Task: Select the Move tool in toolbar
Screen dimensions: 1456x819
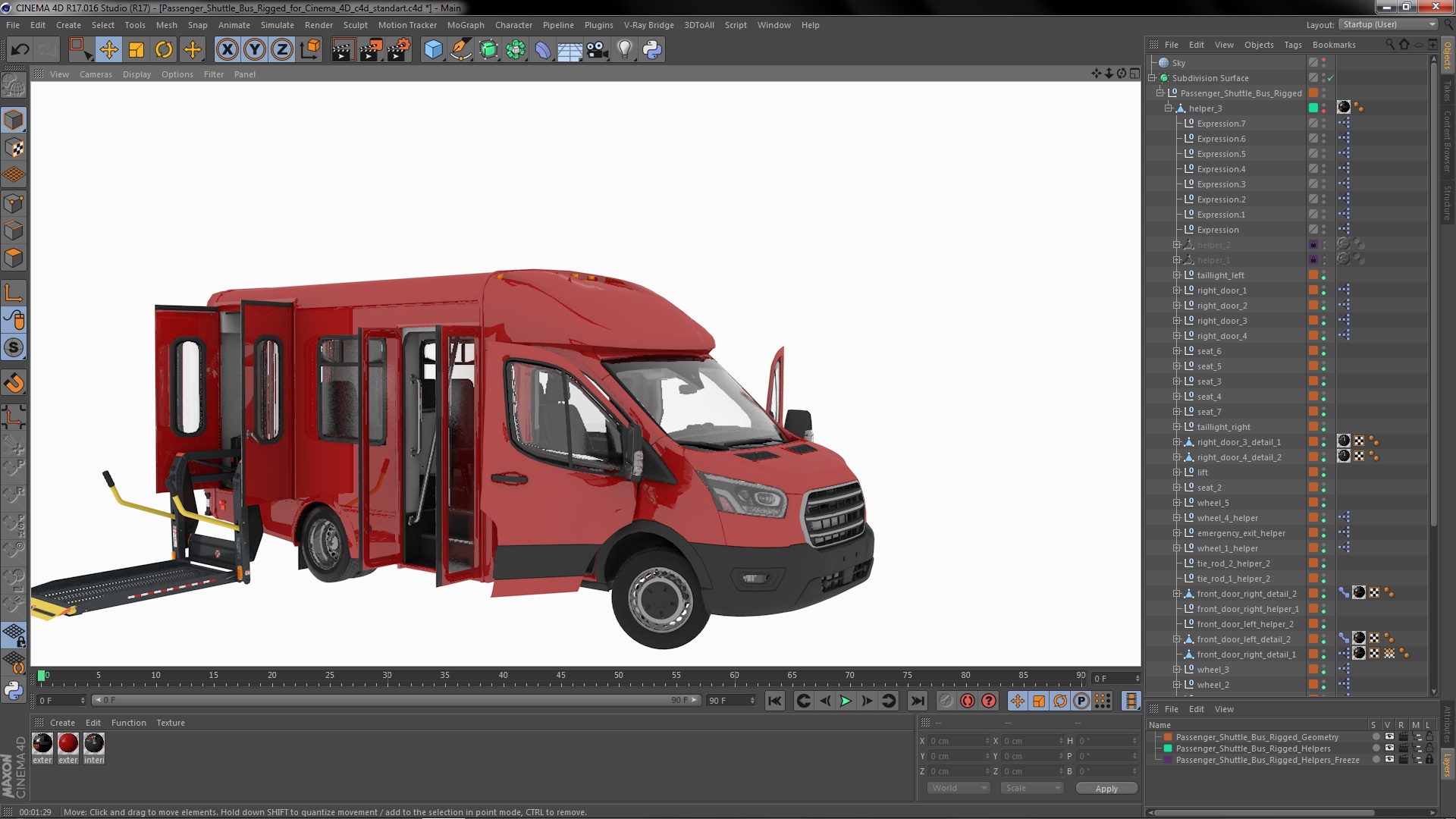Action: pyautogui.click(x=108, y=50)
